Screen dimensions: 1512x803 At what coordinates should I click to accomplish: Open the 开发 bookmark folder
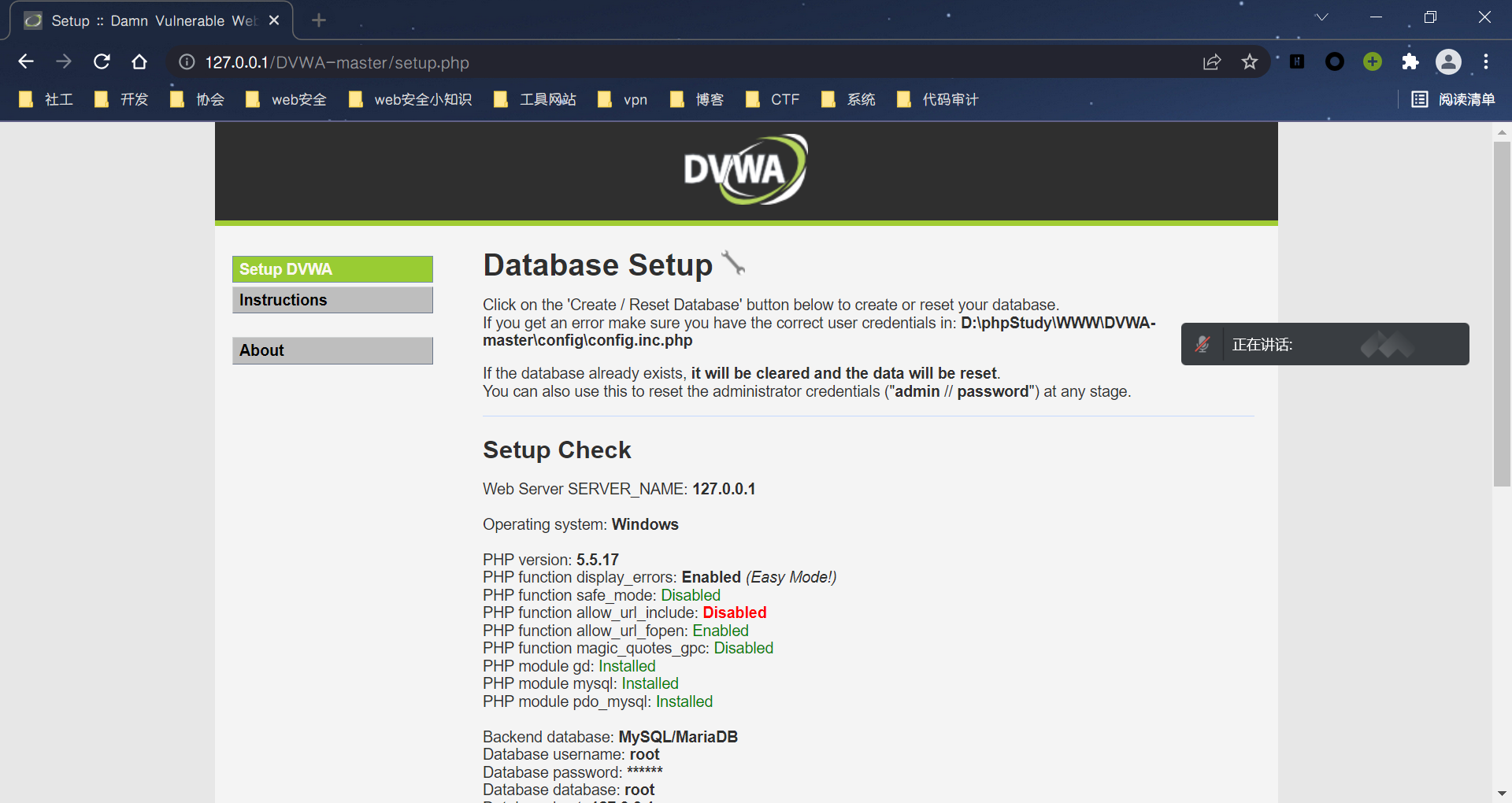coord(122,99)
